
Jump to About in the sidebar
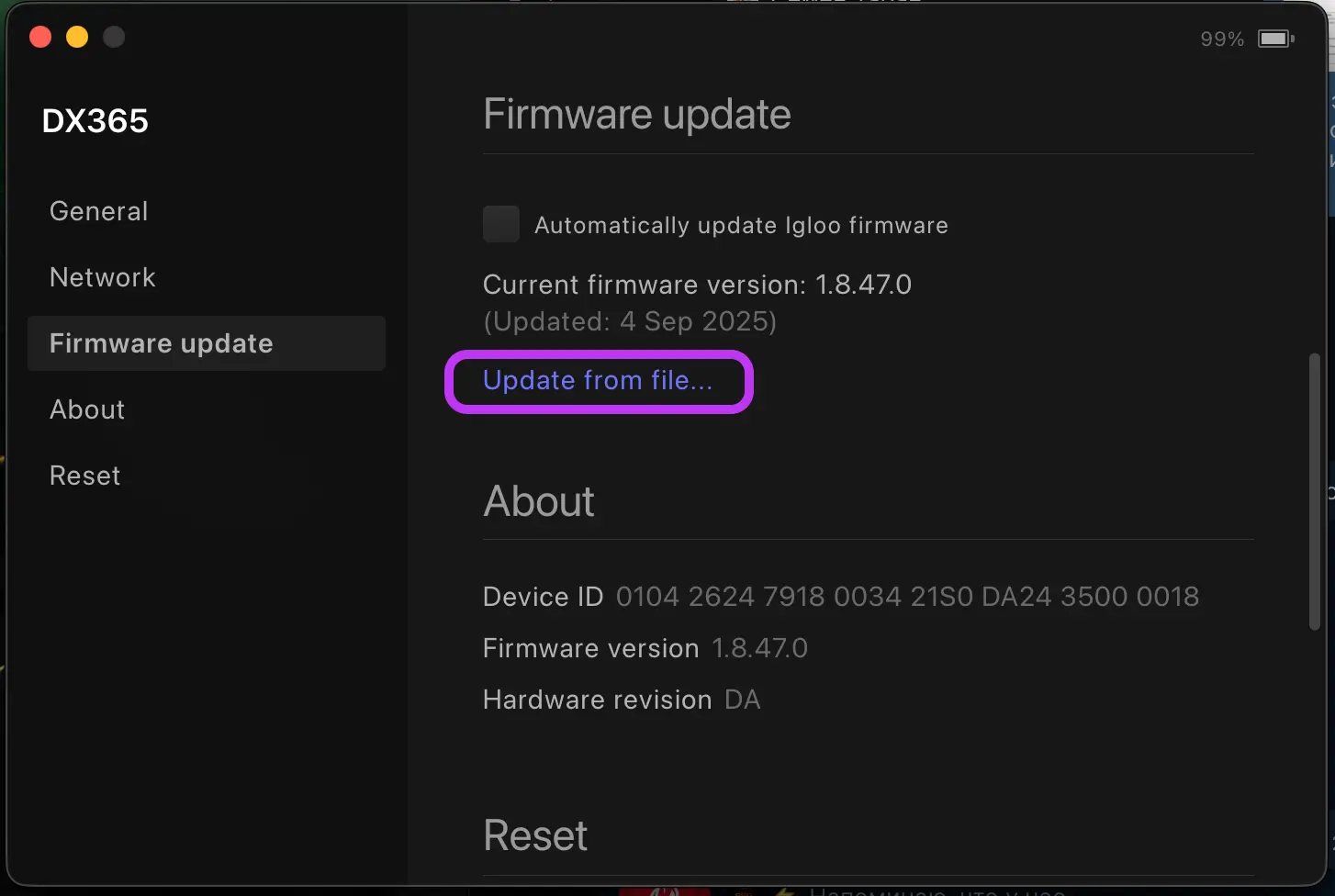point(87,409)
